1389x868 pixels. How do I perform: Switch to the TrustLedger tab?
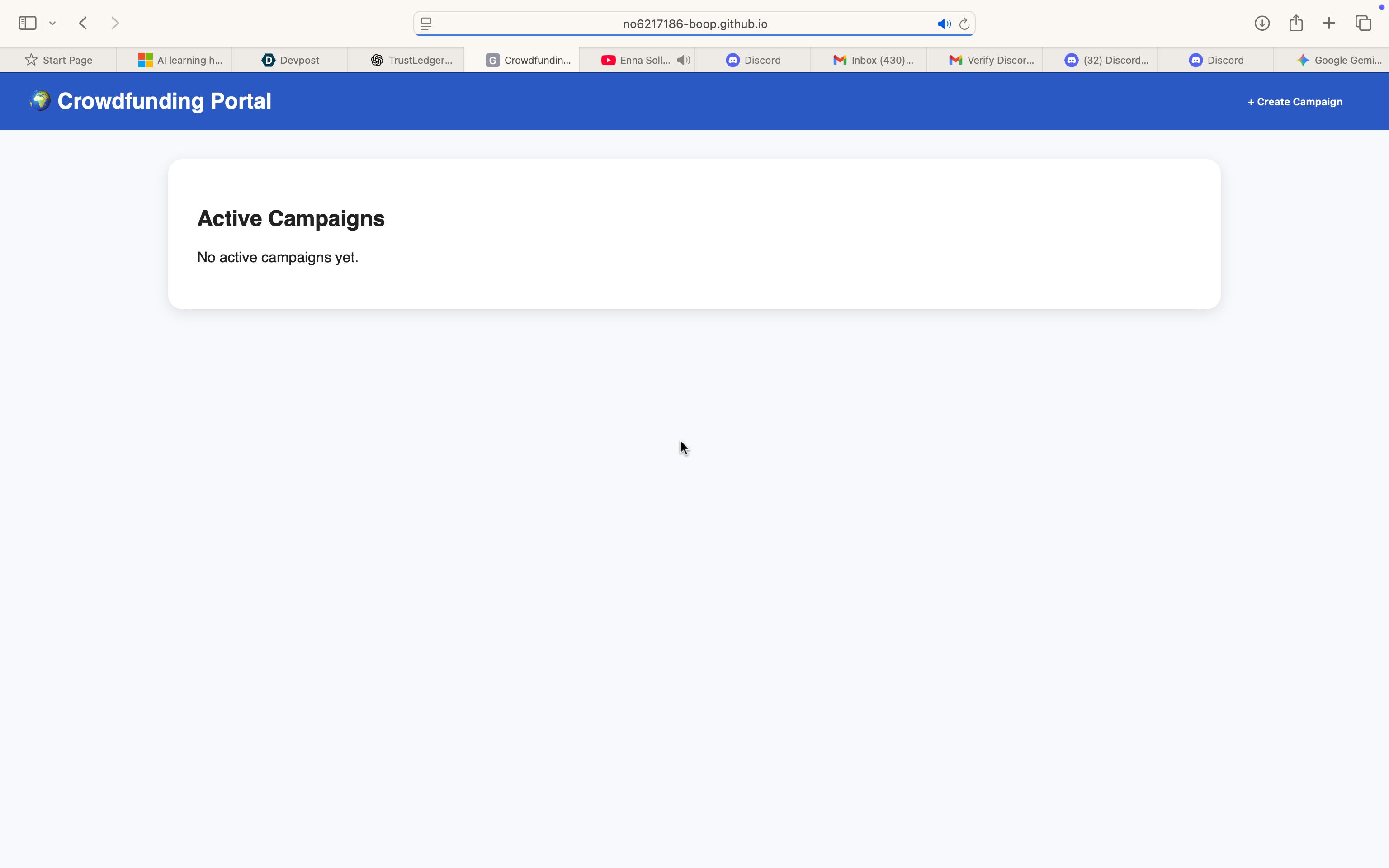pyautogui.click(x=411, y=60)
